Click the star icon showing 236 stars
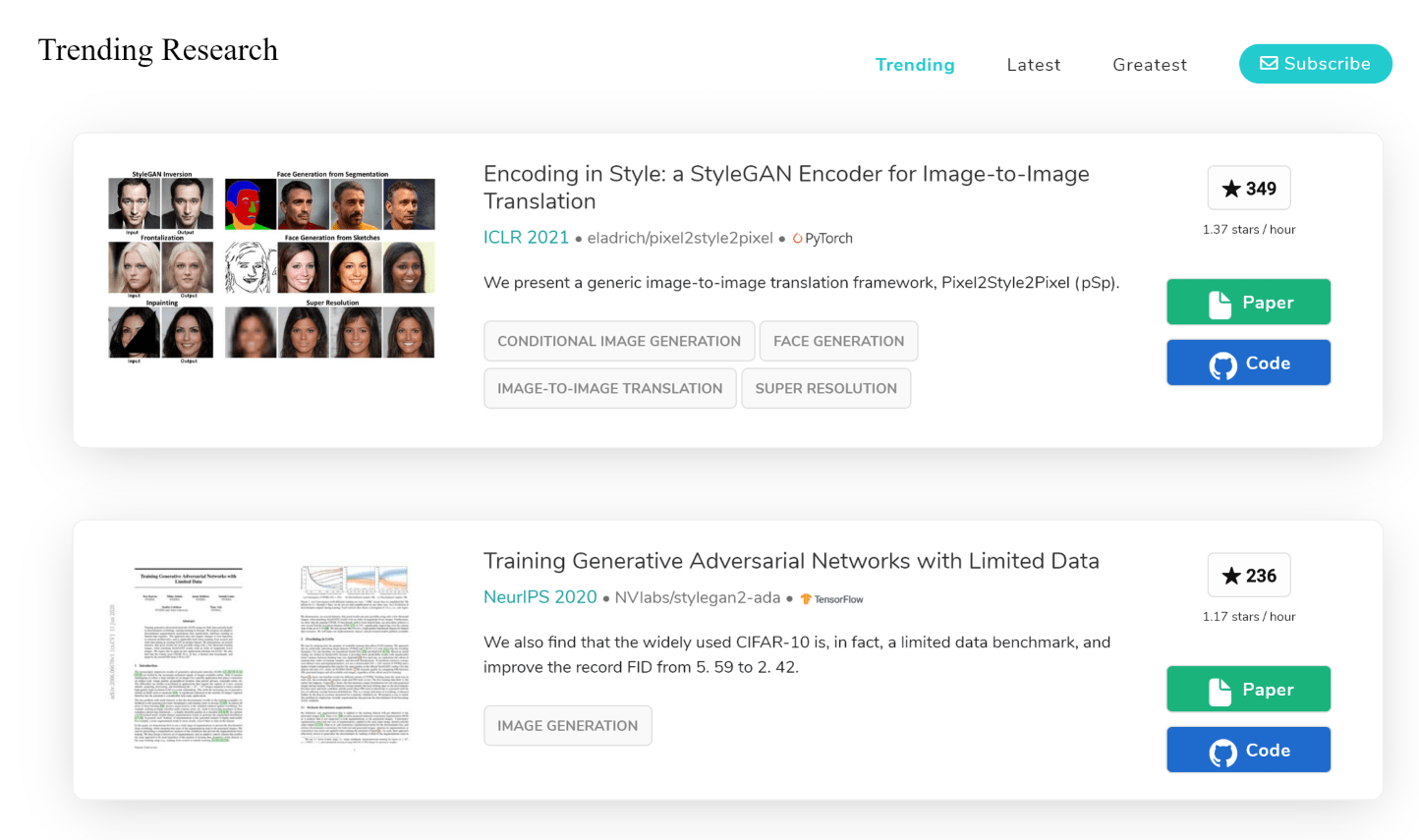This screenshot has width=1419, height=840. coord(1231,576)
